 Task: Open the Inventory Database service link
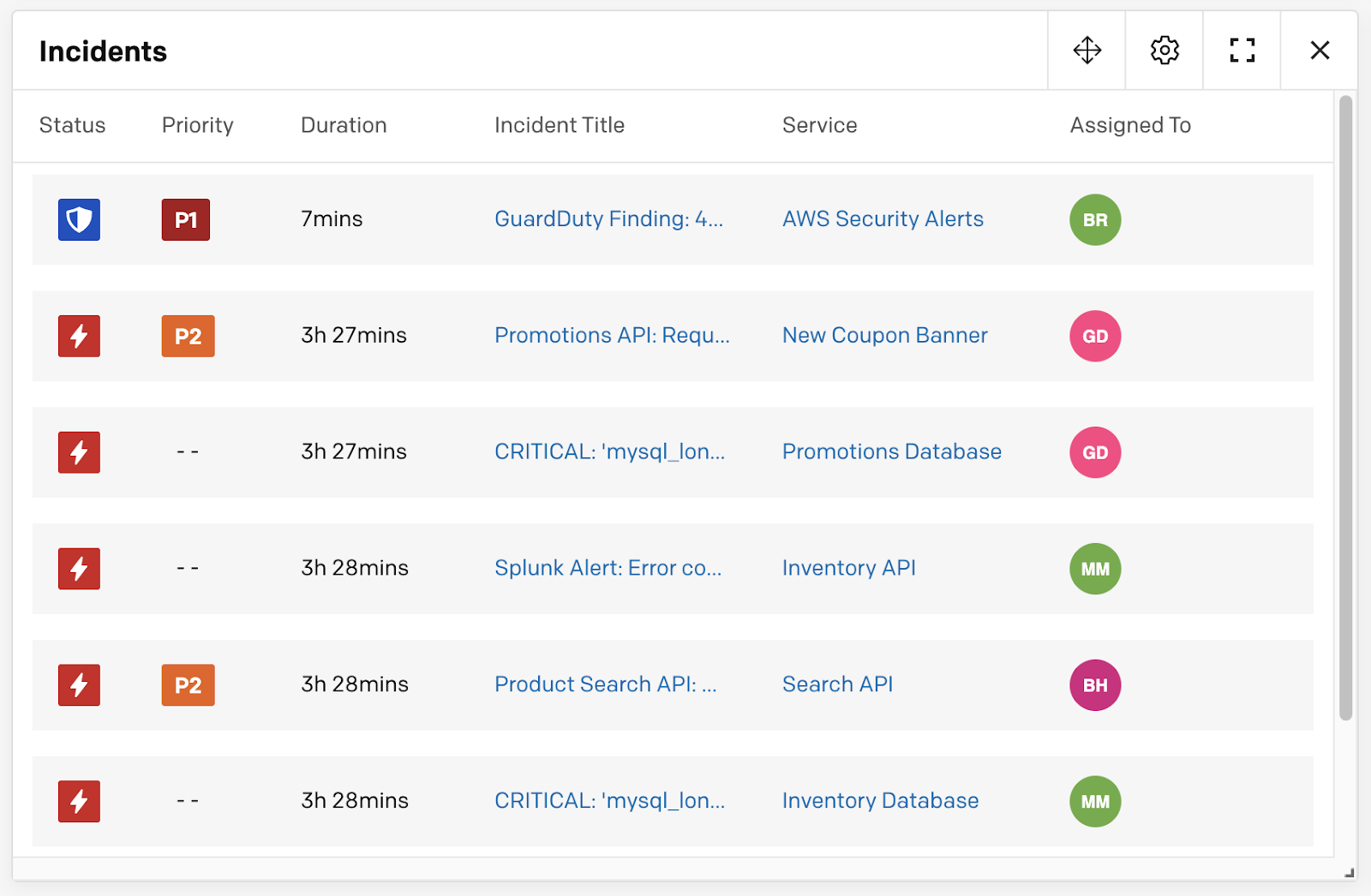[880, 801]
